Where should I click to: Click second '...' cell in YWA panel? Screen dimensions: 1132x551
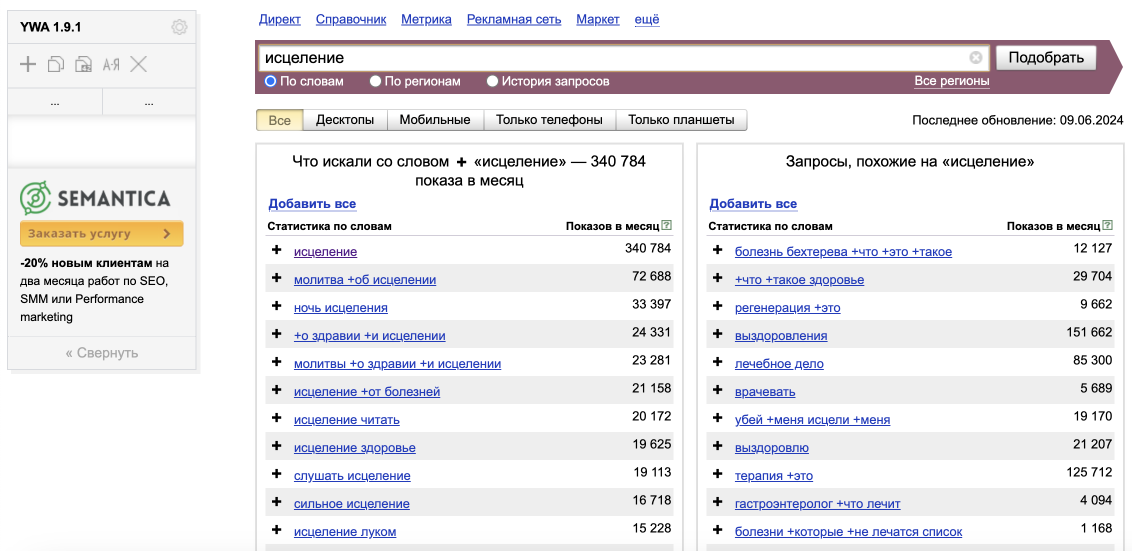pos(149,102)
